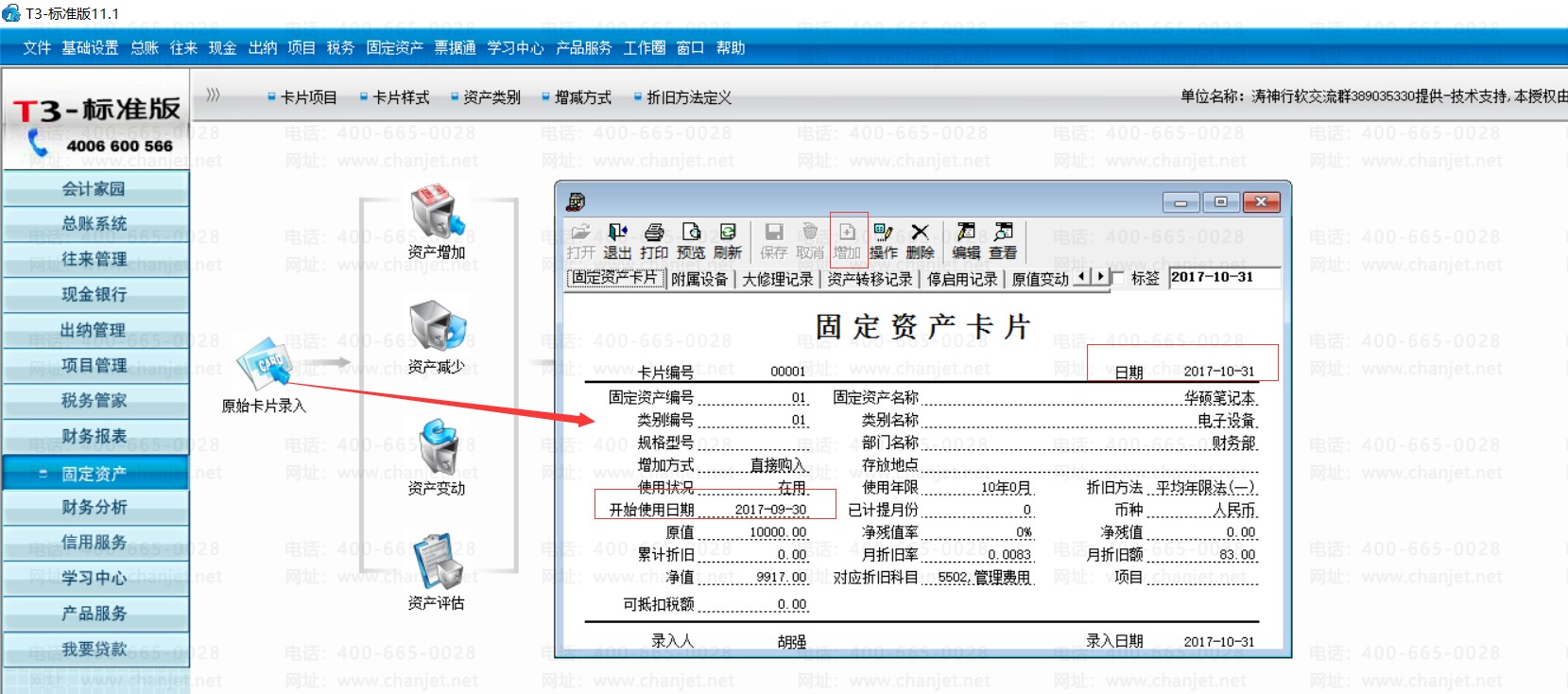Click the 打印 (Print) toolbar icon
Screen dimensions: 1568x694
point(654,242)
